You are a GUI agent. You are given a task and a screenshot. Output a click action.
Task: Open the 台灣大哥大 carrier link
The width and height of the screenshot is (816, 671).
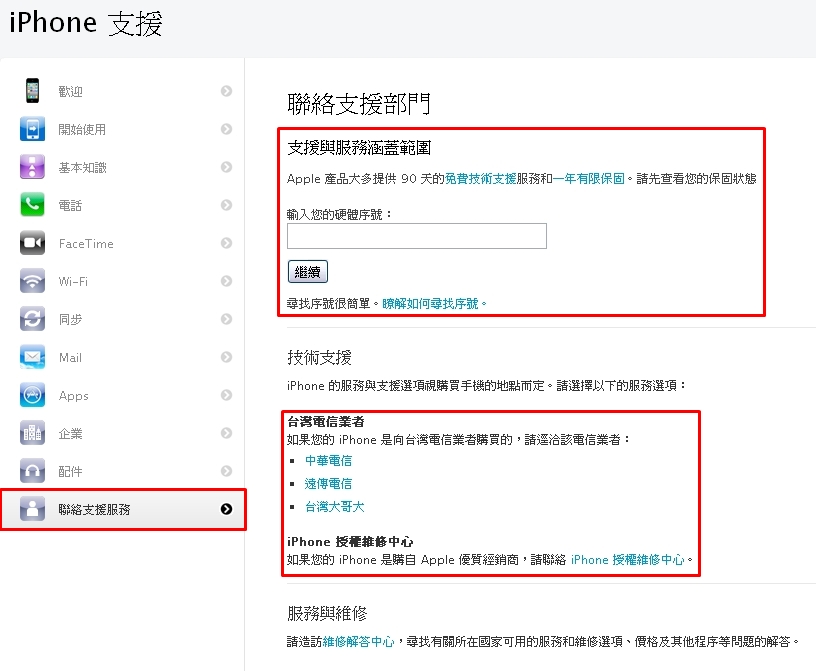click(335, 507)
